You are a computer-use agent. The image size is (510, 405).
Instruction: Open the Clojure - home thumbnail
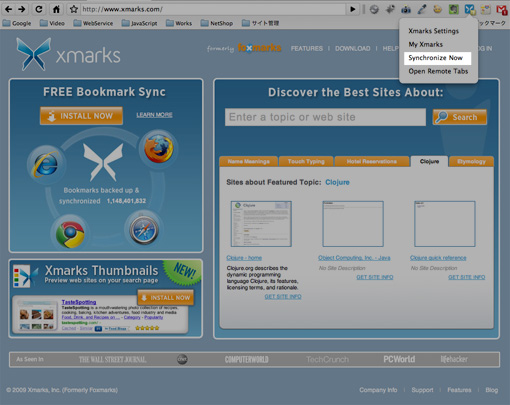pyautogui.click(x=261, y=224)
